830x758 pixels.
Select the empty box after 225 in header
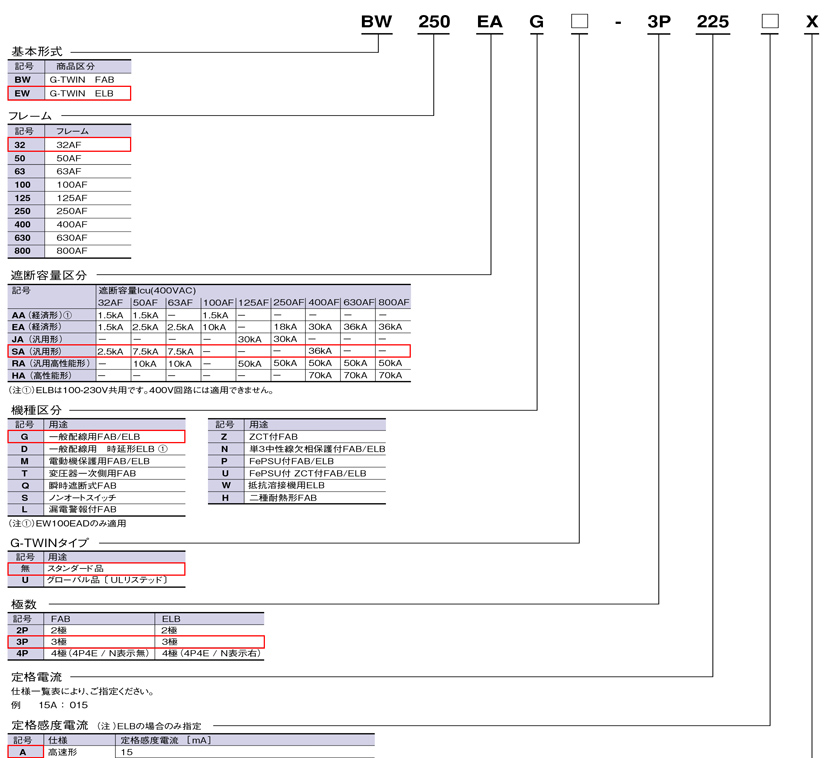(770, 21)
